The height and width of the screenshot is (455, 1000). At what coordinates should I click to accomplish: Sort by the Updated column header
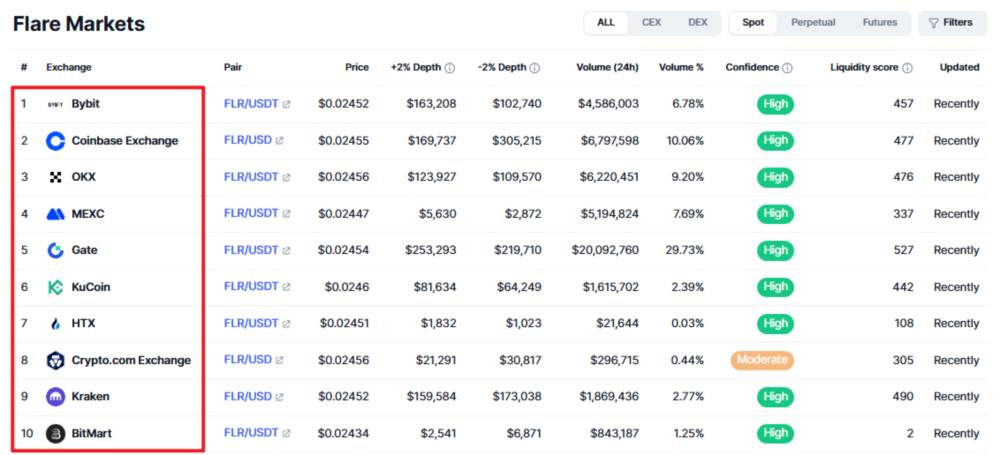[959, 67]
